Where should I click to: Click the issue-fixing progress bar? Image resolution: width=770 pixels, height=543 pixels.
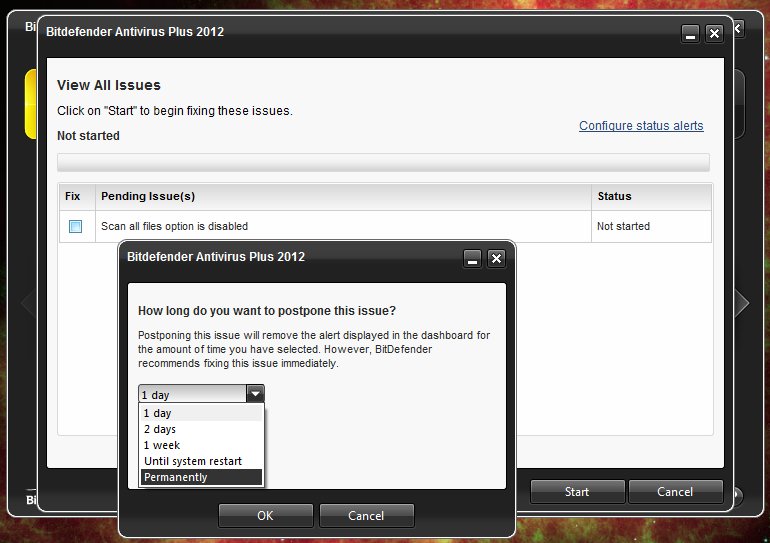click(x=384, y=163)
